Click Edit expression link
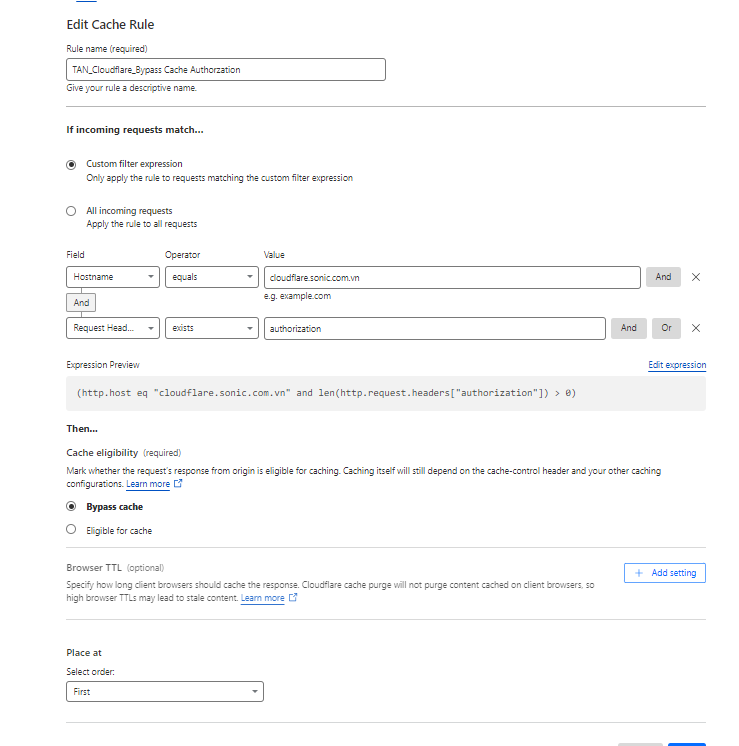The image size is (739, 746). click(x=676, y=365)
